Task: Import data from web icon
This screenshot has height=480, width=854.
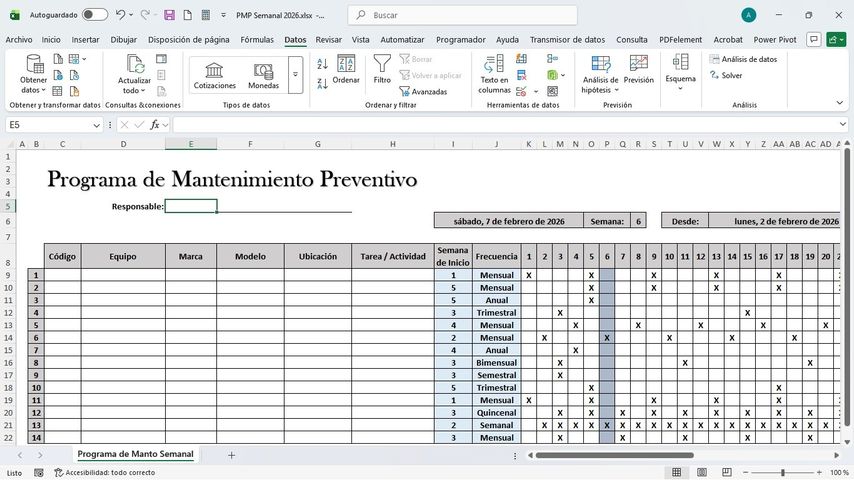Action: 58,75
